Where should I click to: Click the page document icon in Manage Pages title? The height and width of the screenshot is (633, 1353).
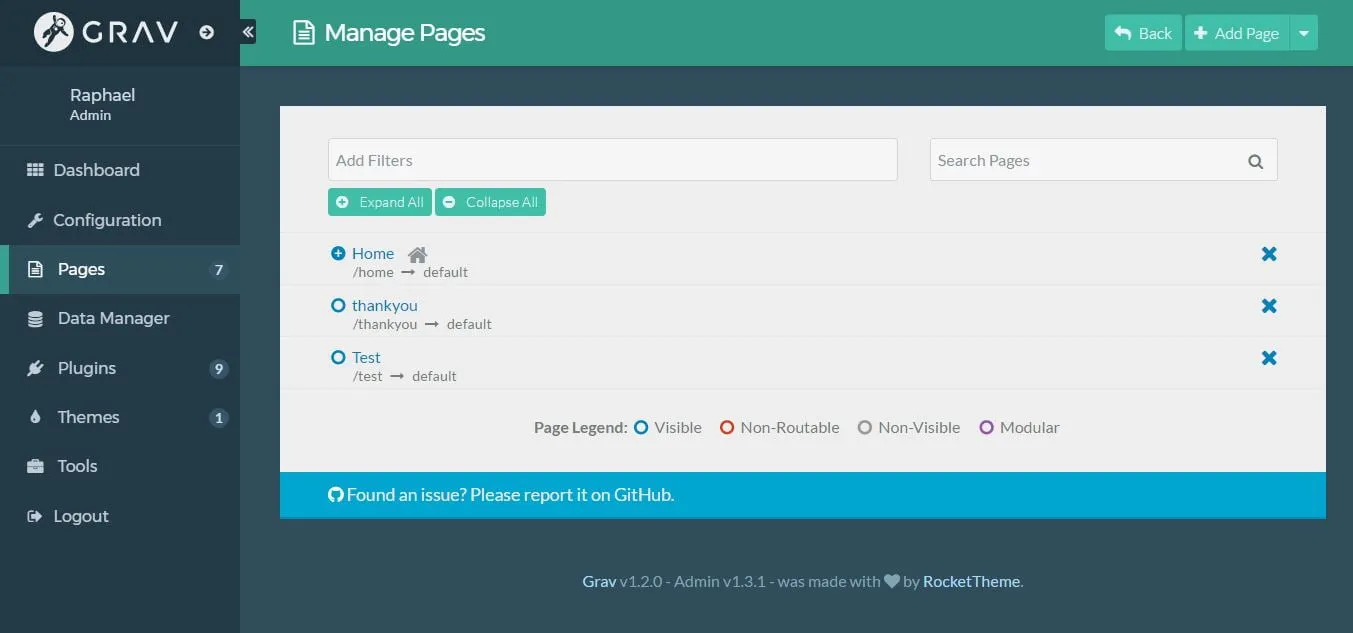coord(303,33)
